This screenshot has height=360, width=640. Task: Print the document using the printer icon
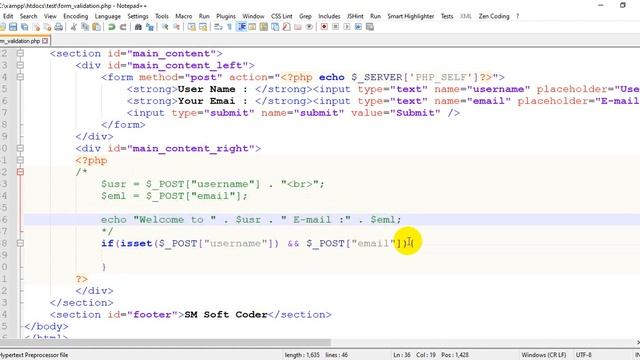click(x=59, y=27)
